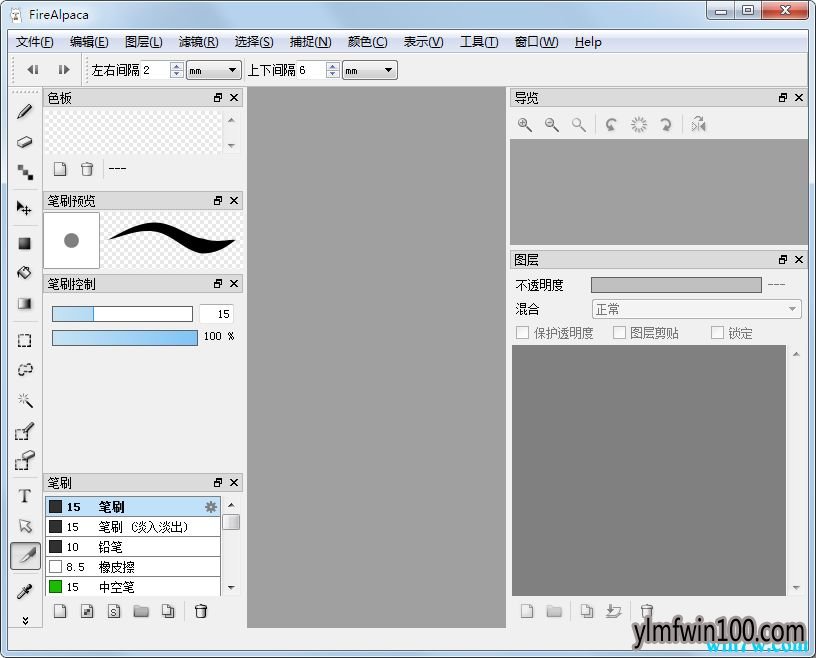The width and height of the screenshot is (816, 658).
Task: Increase 左右间隔 value with stepper
Action: point(177,66)
